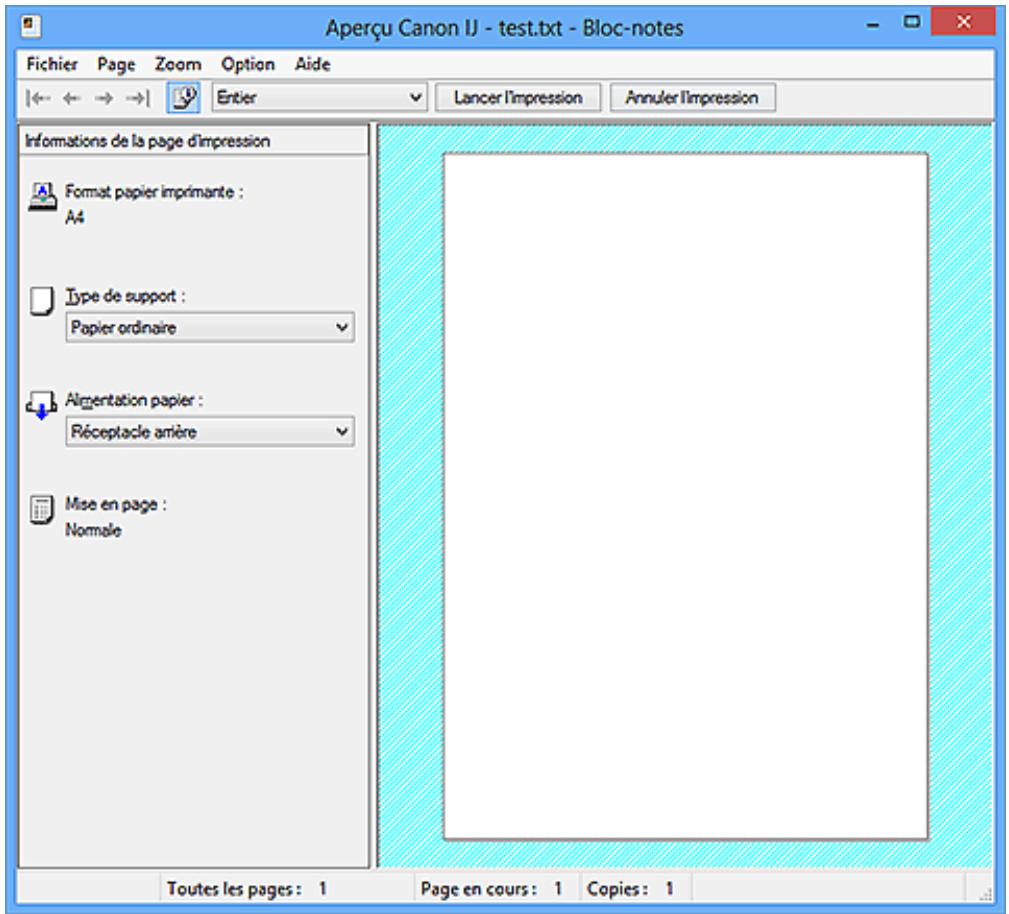Go to the first page arrow icon
1009x914 pixels.
click(36, 98)
